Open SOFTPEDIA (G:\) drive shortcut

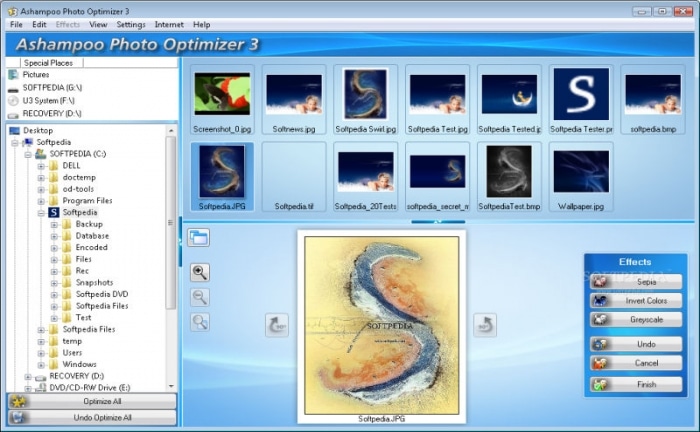point(52,87)
